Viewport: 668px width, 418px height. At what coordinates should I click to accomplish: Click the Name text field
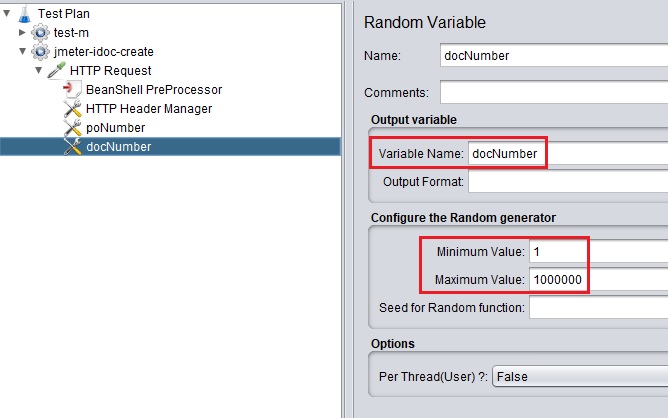pos(550,57)
